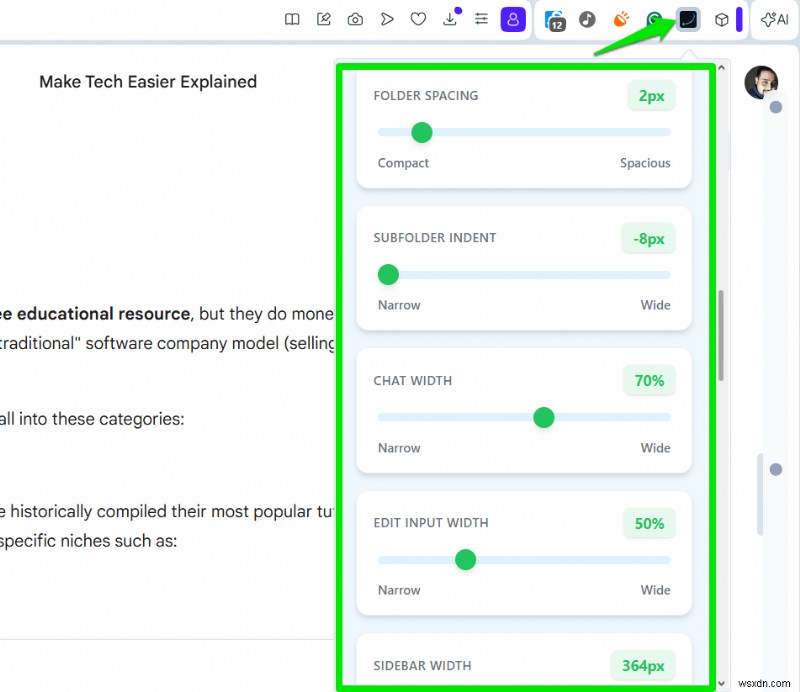Open easy setup sliders icon
The width and height of the screenshot is (800, 692).
point(481,19)
